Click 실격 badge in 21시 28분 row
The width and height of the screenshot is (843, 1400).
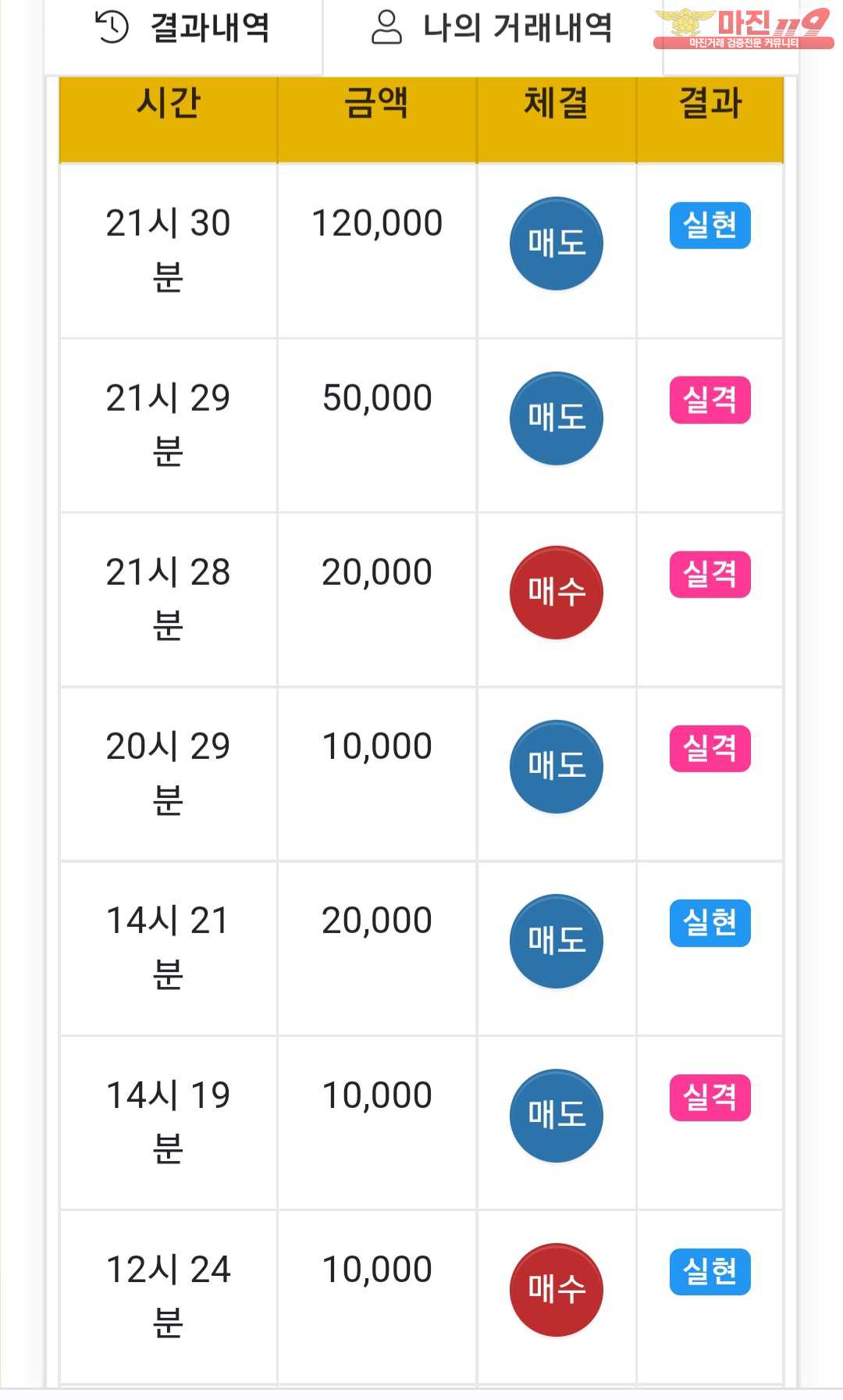710,575
